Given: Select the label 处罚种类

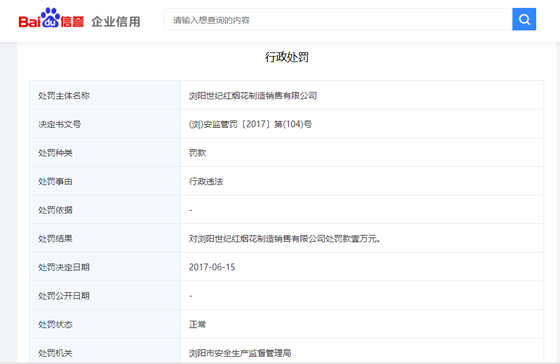Looking at the screenshot, I should coord(55,153).
